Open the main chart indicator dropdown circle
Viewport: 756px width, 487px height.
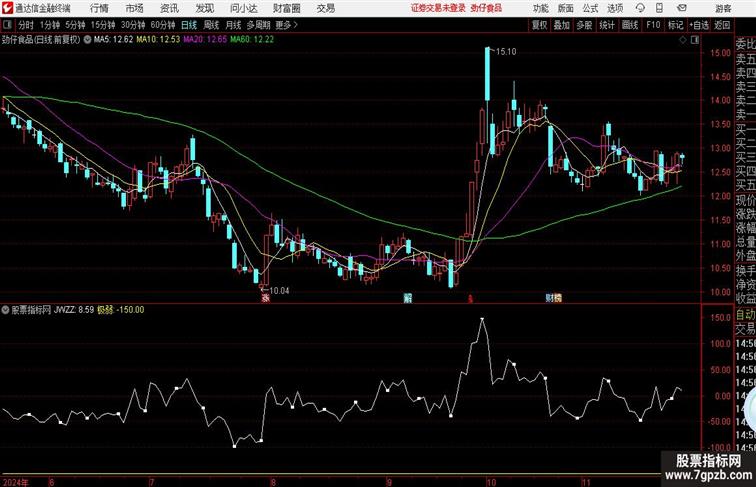(87, 40)
